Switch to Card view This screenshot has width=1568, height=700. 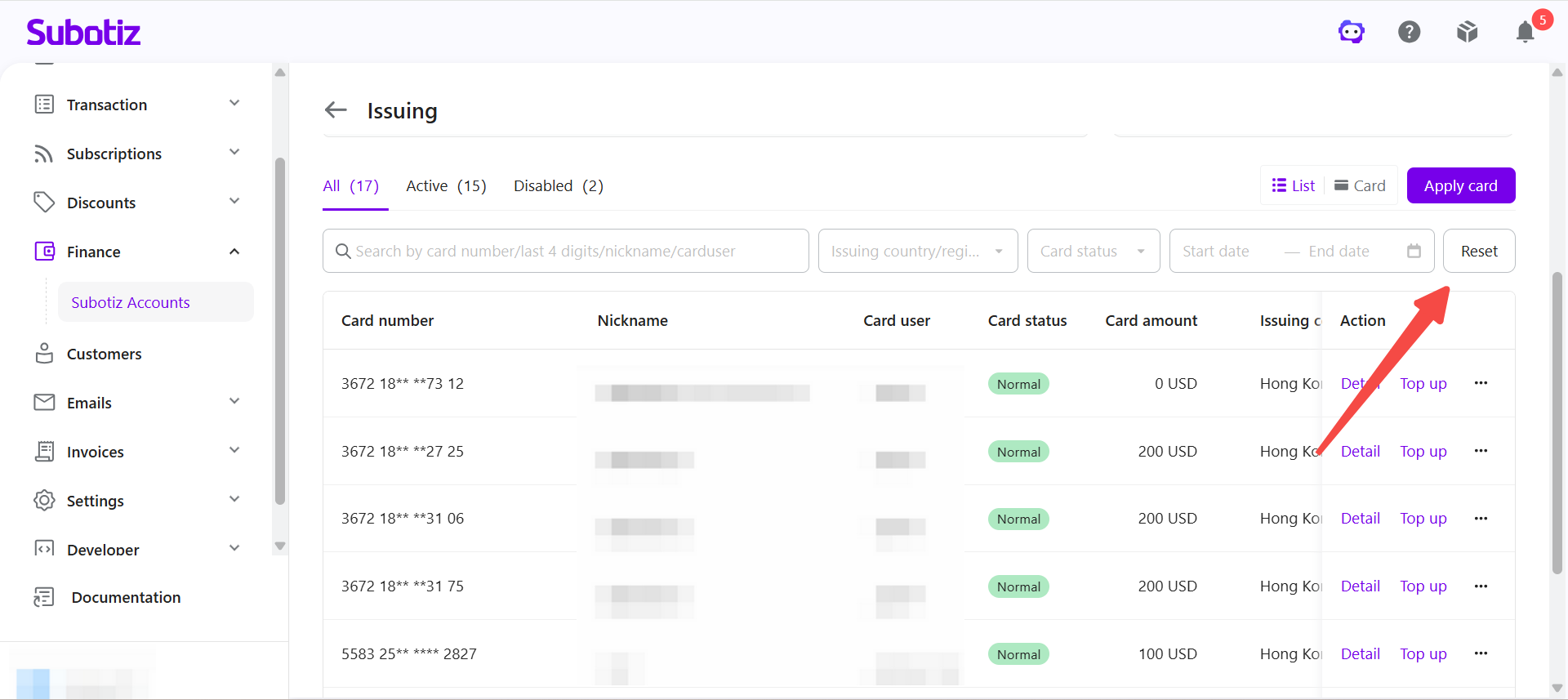[x=1360, y=185]
